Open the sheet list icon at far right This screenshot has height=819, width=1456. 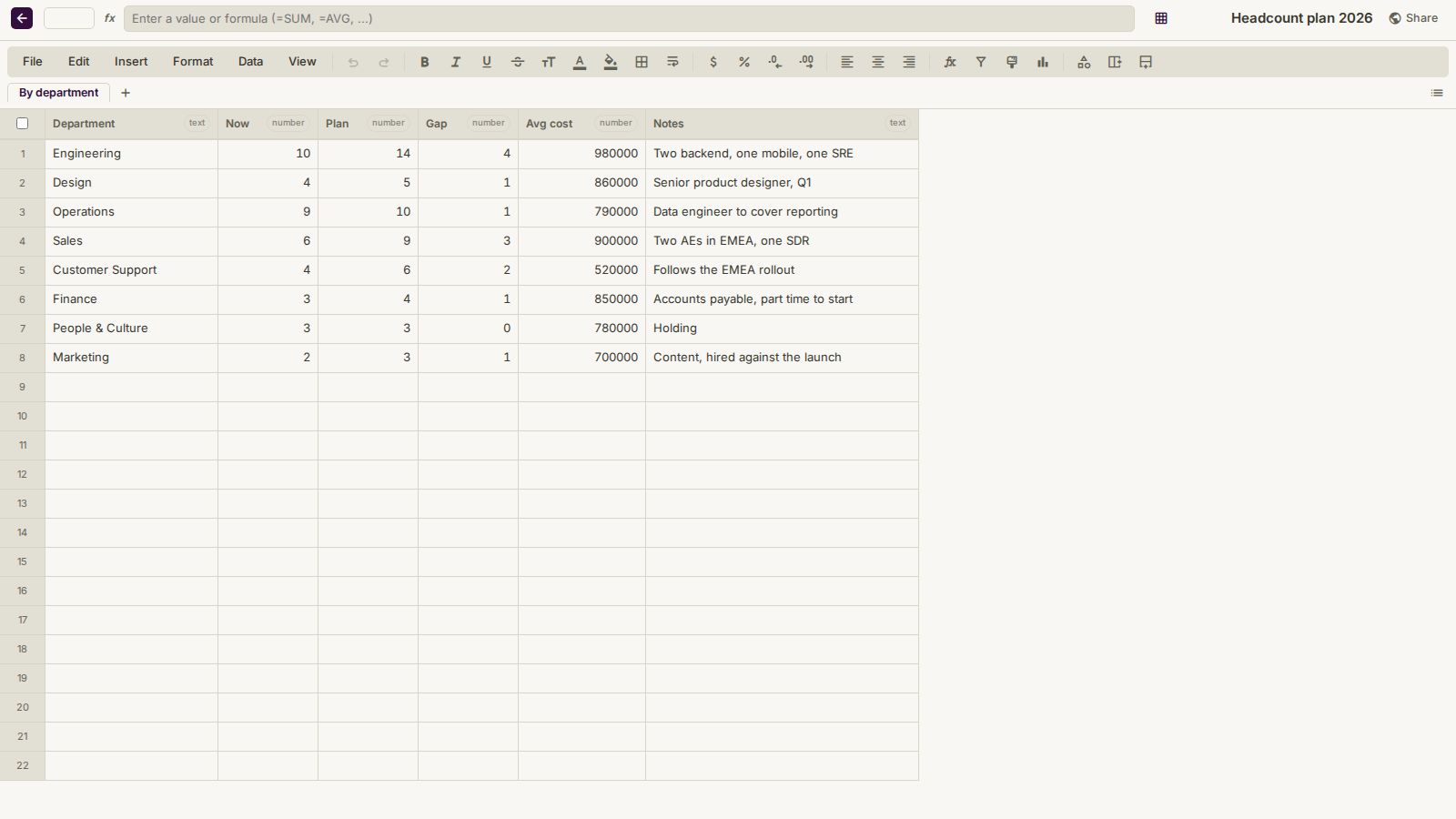point(1437,93)
